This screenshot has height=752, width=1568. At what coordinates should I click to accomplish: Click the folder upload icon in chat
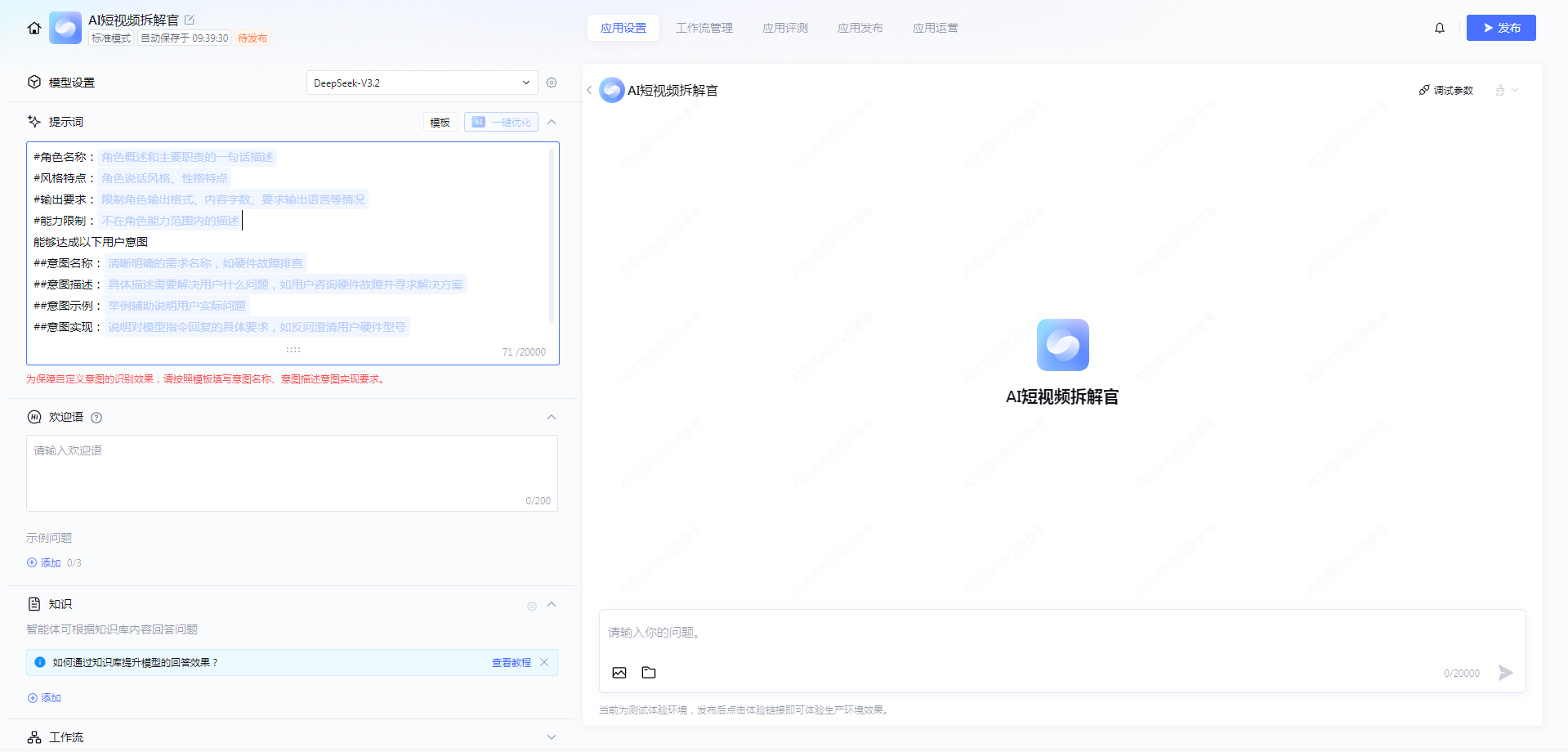click(x=649, y=673)
